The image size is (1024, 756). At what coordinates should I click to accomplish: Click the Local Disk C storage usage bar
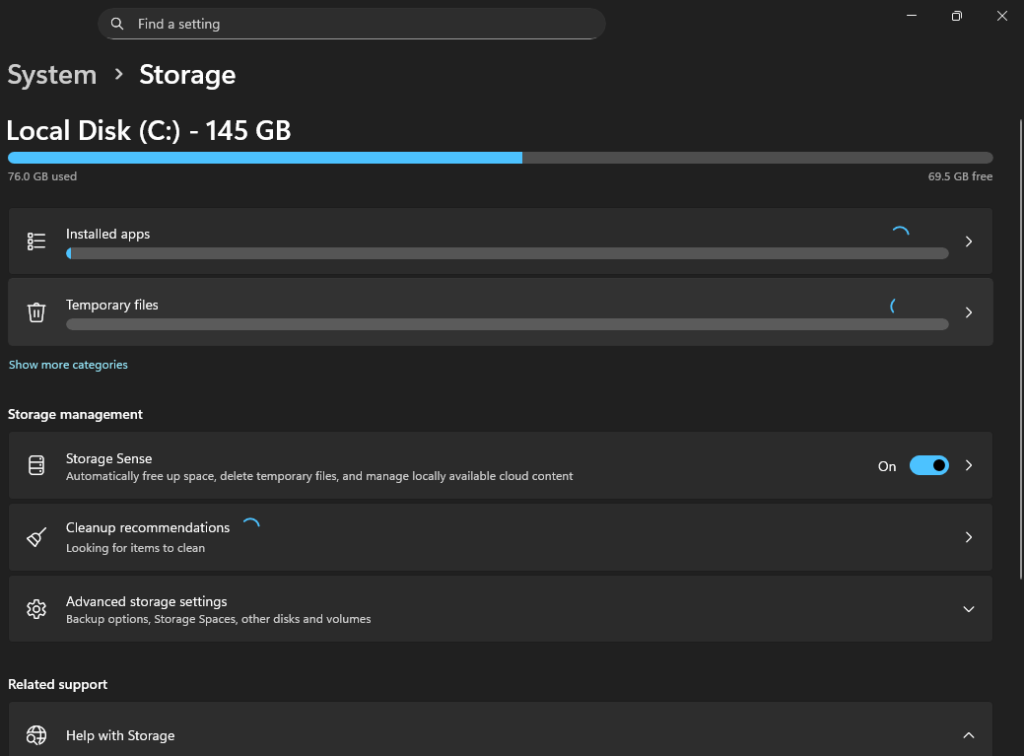(x=500, y=157)
